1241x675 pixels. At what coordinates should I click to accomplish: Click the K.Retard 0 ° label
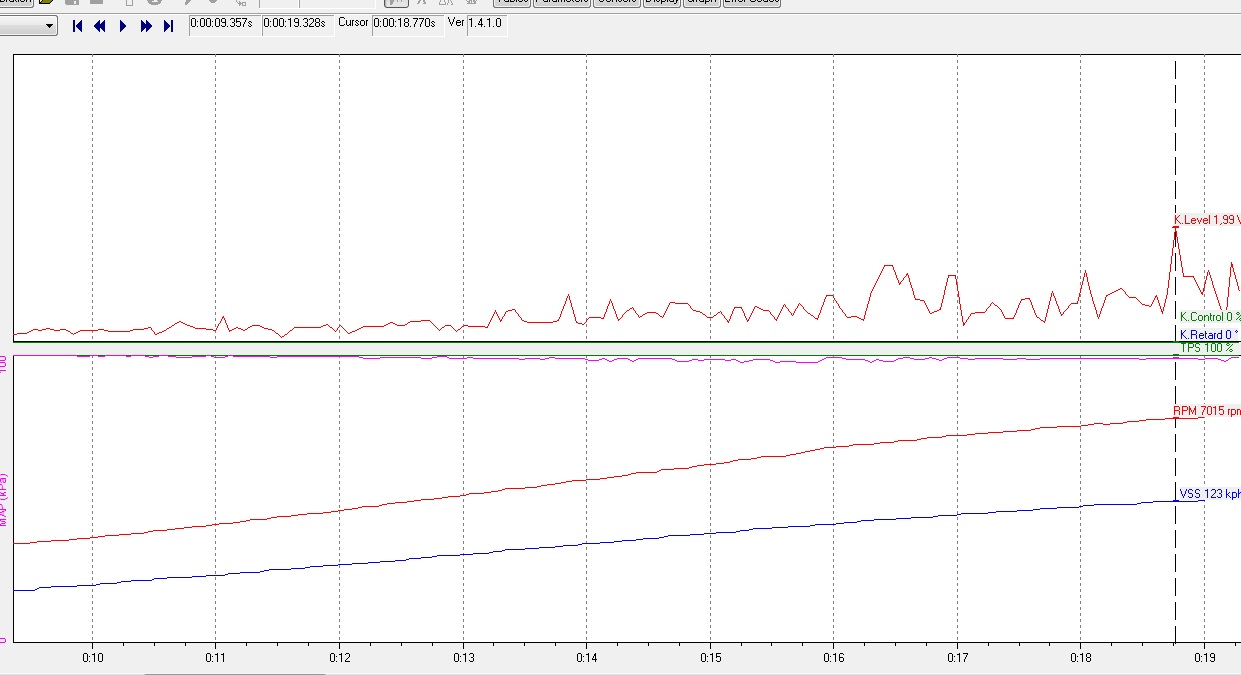pyautogui.click(x=1208, y=335)
